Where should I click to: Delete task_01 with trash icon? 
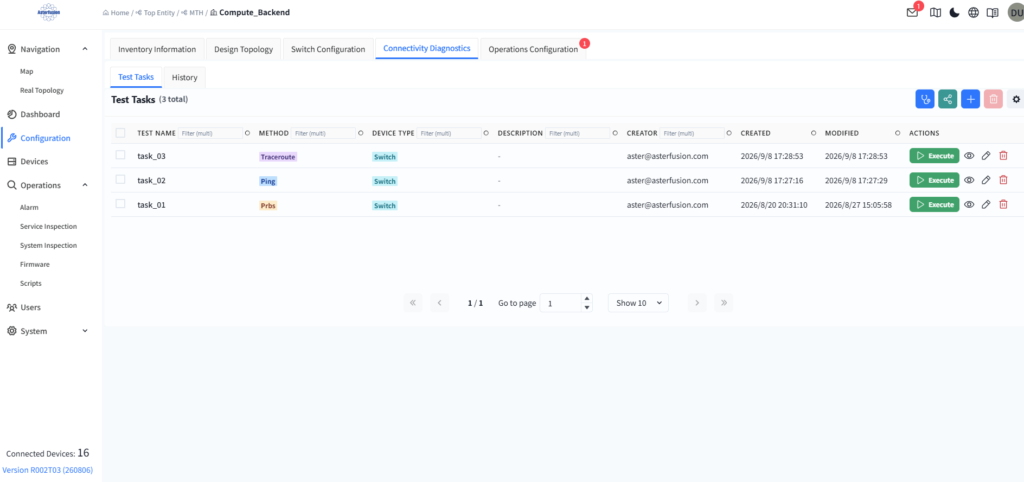pos(1004,204)
